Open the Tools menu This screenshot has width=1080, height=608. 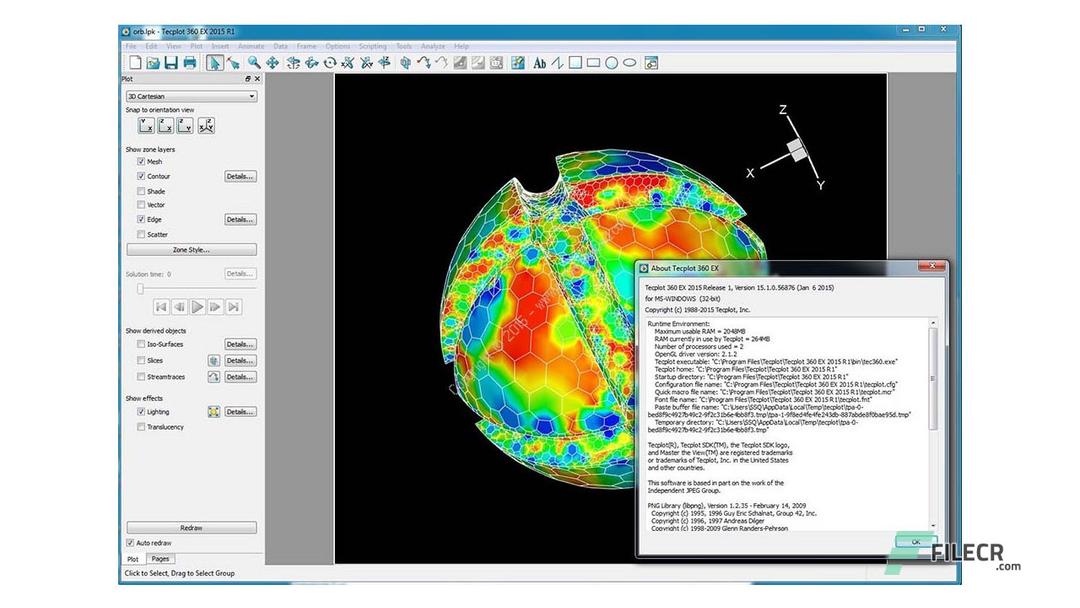tap(403, 45)
